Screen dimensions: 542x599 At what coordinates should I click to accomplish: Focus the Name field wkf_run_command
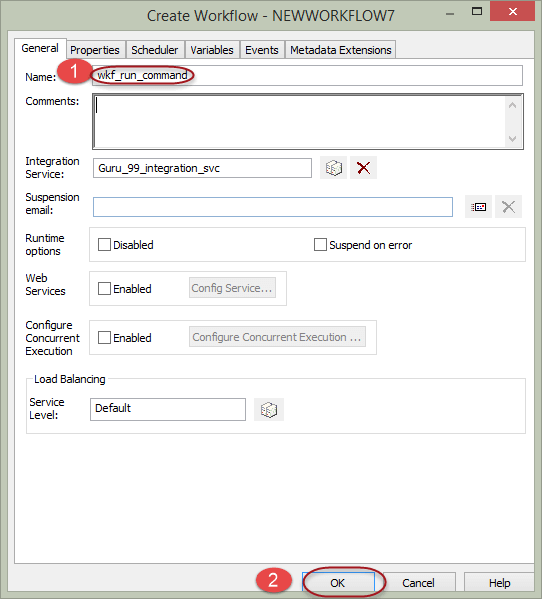(x=307, y=75)
